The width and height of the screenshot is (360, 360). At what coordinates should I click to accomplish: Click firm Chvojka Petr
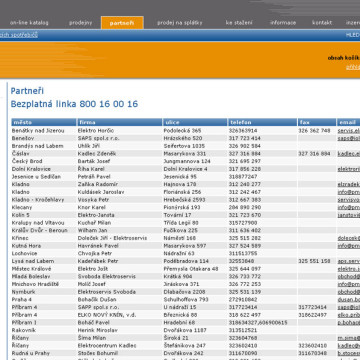pyautogui.click(x=95, y=253)
